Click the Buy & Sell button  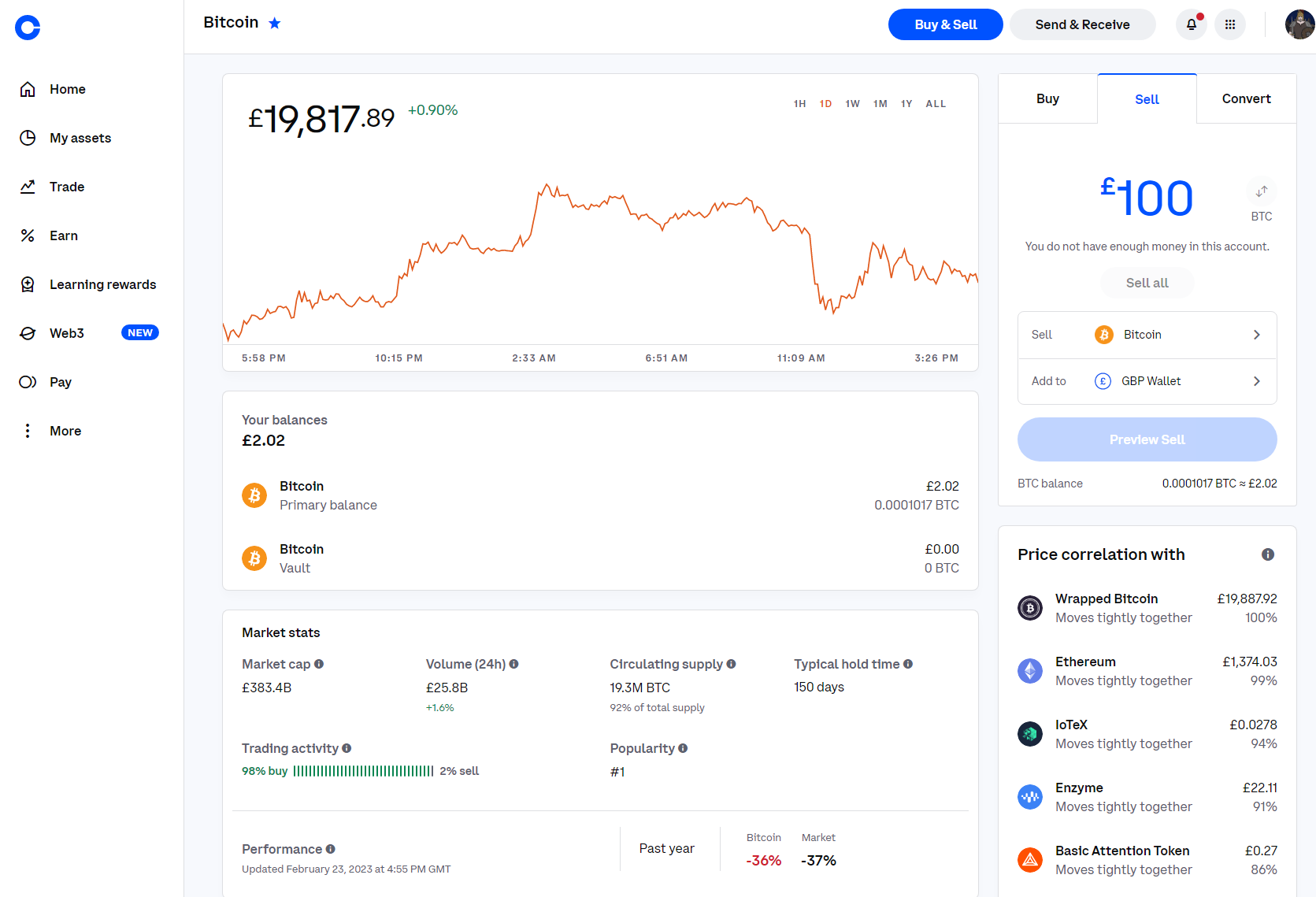point(946,24)
